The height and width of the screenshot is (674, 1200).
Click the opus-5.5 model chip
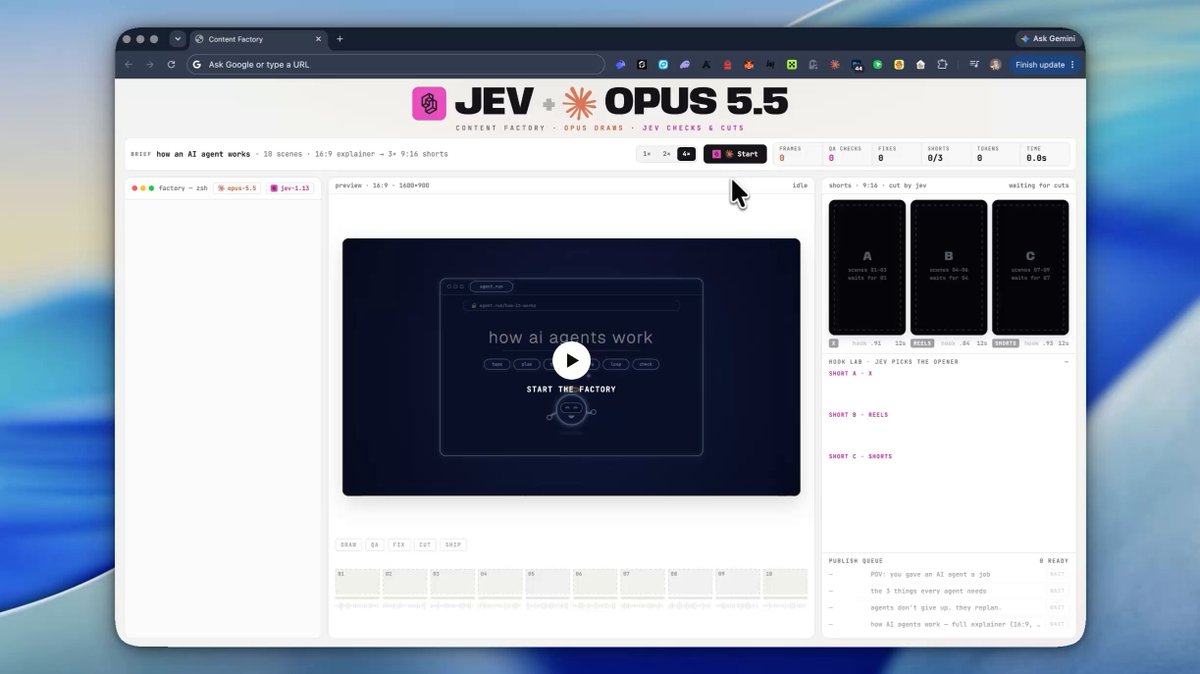237,188
